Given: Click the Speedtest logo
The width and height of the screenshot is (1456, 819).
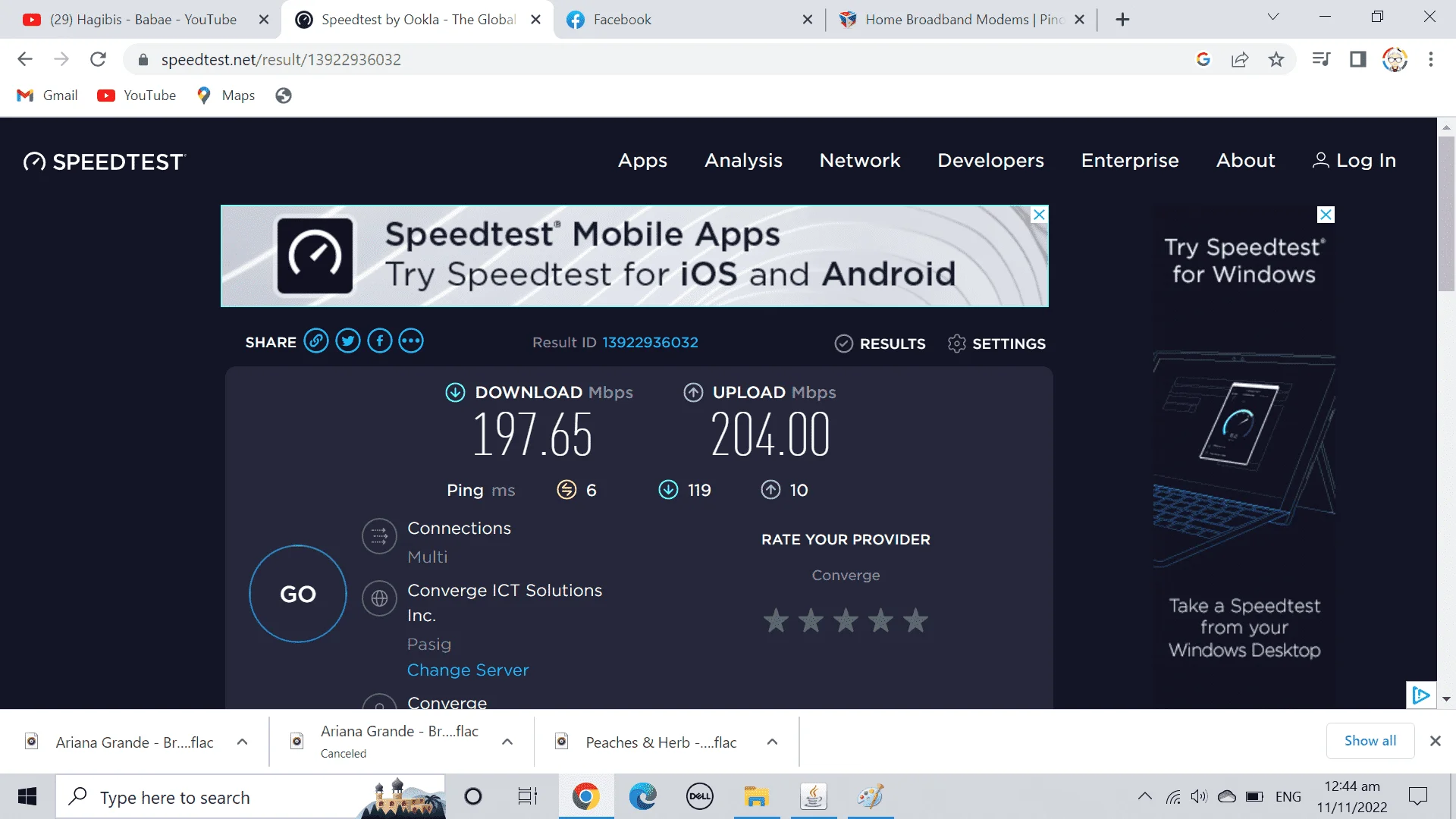Looking at the screenshot, I should click(105, 162).
